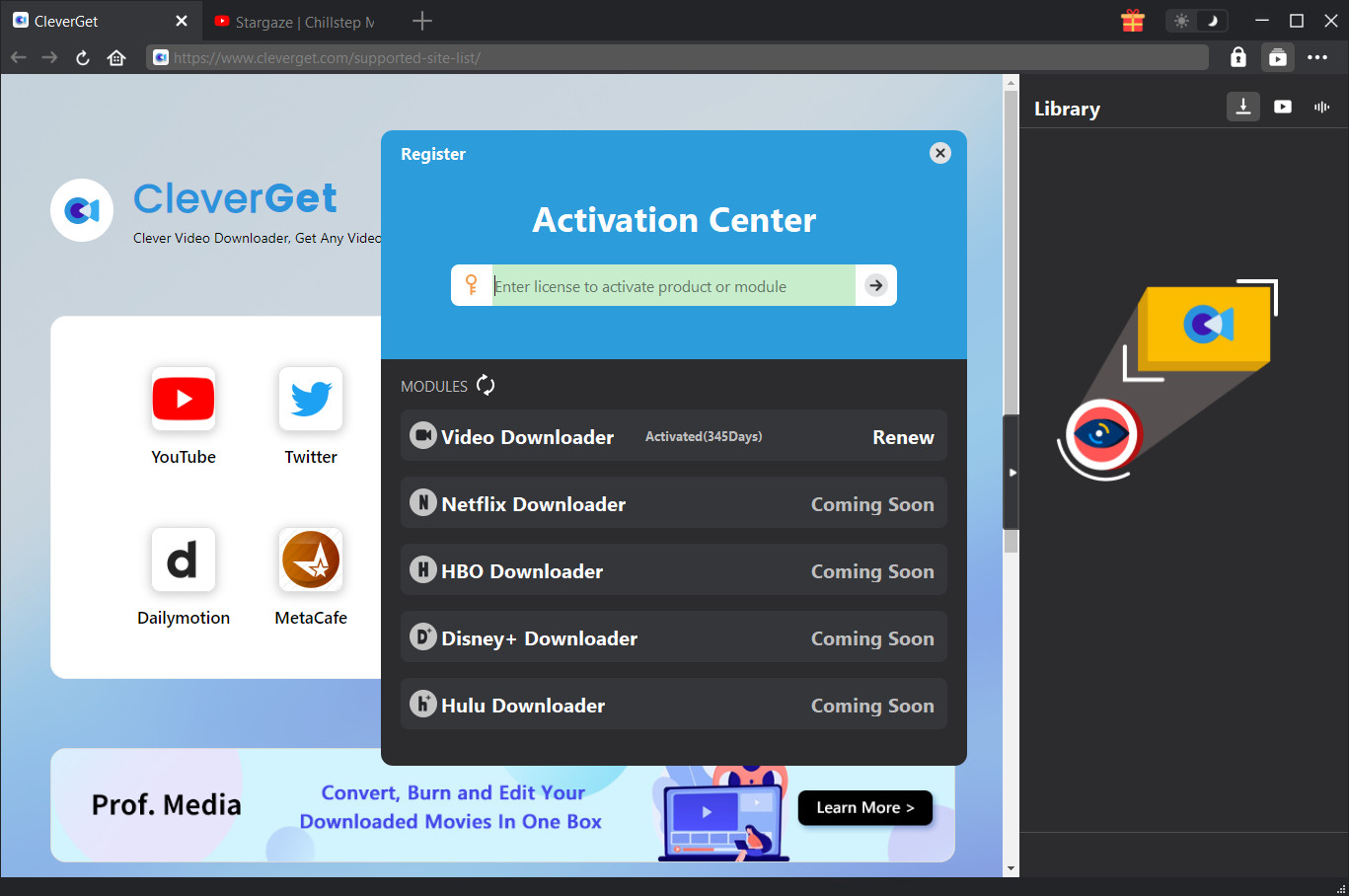Open the lock register icon
1349x896 pixels.
point(1238,57)
